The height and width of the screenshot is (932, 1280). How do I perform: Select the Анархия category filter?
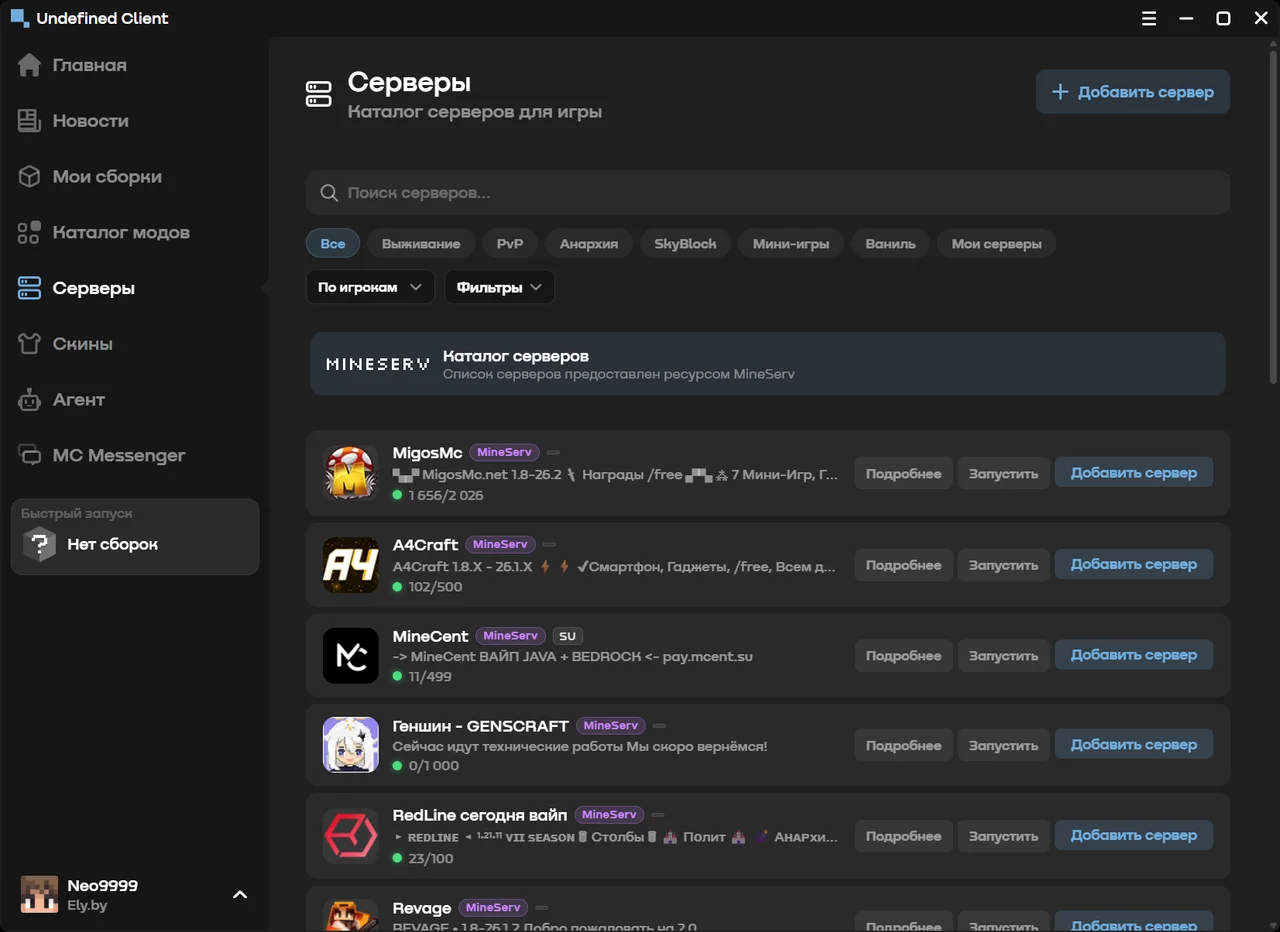589,244
